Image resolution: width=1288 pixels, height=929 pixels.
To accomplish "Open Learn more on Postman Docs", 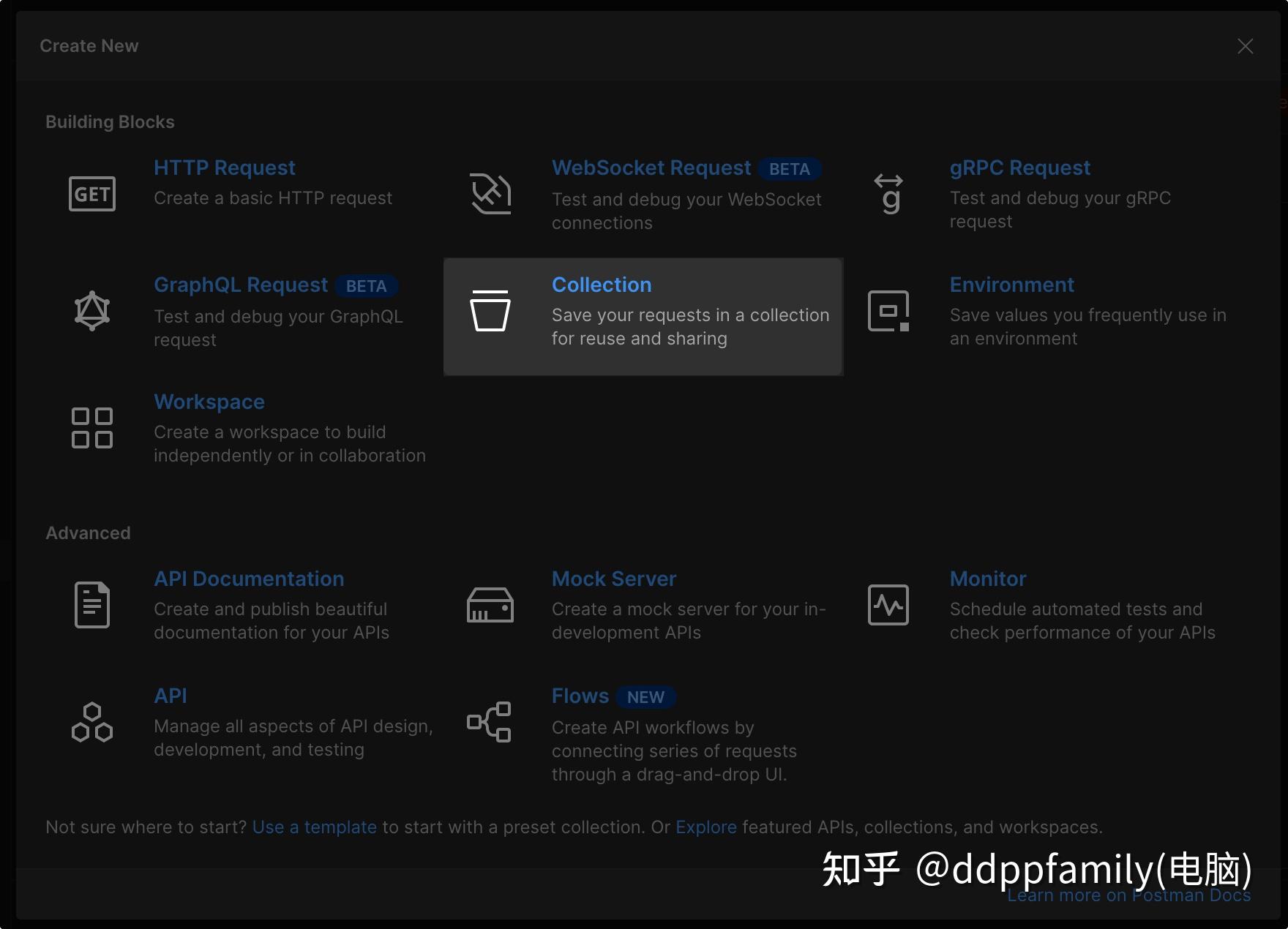I will (x=1128, y=895).
